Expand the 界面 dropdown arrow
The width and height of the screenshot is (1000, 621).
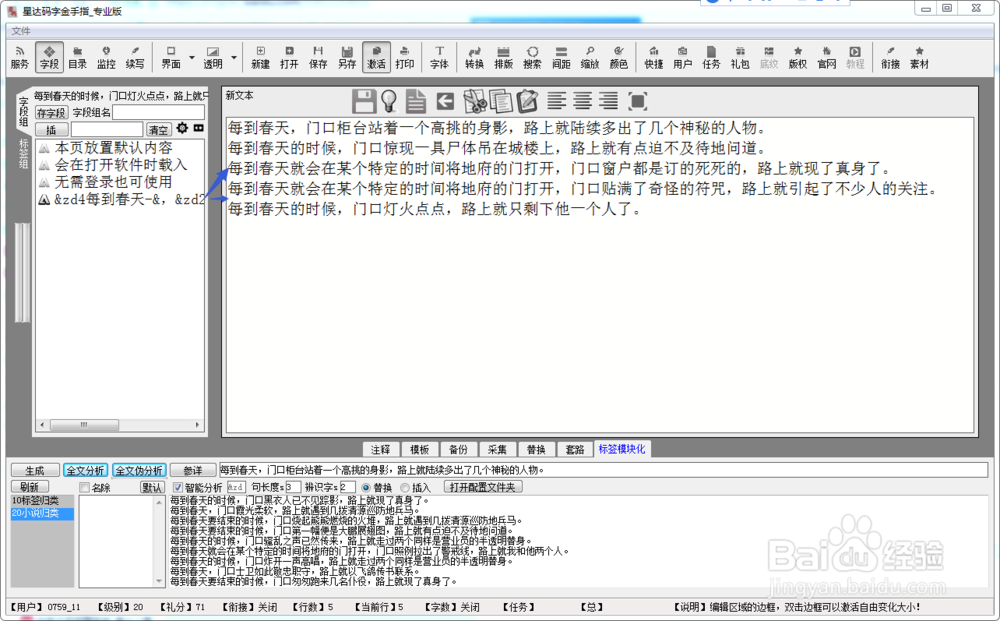tap(192, 57)
